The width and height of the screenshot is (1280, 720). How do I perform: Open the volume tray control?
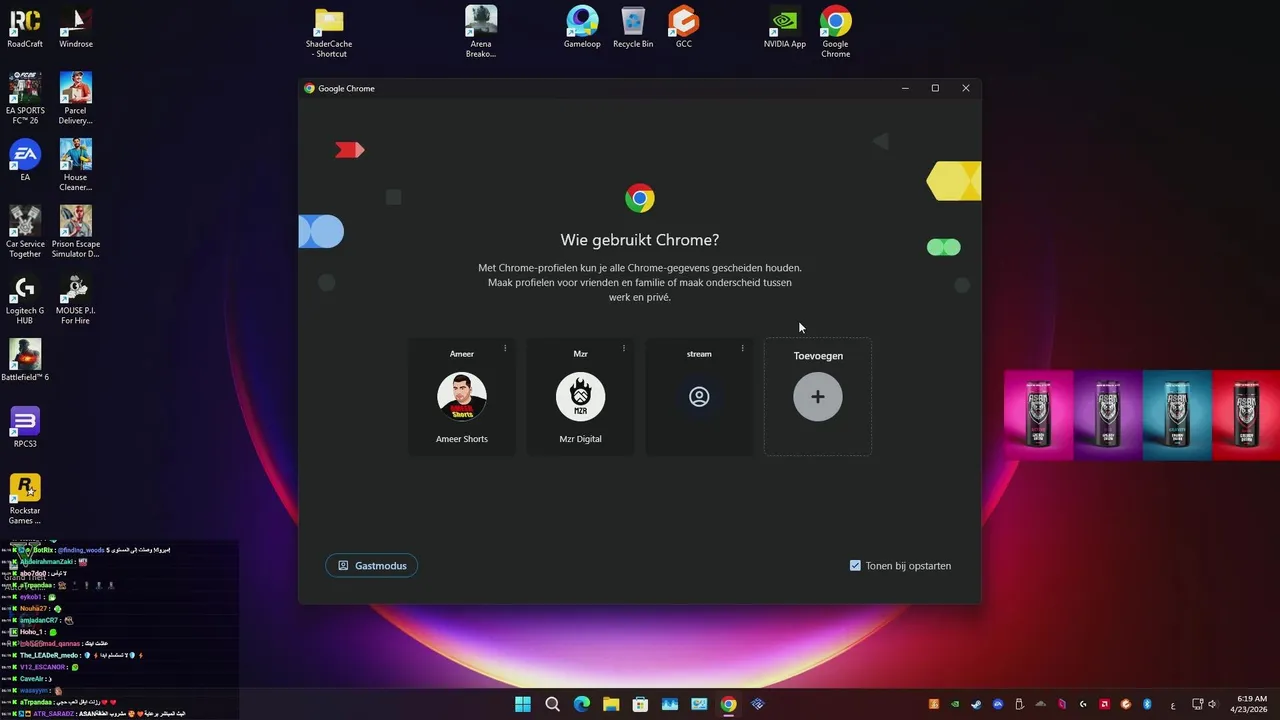tap(1211, 704)
